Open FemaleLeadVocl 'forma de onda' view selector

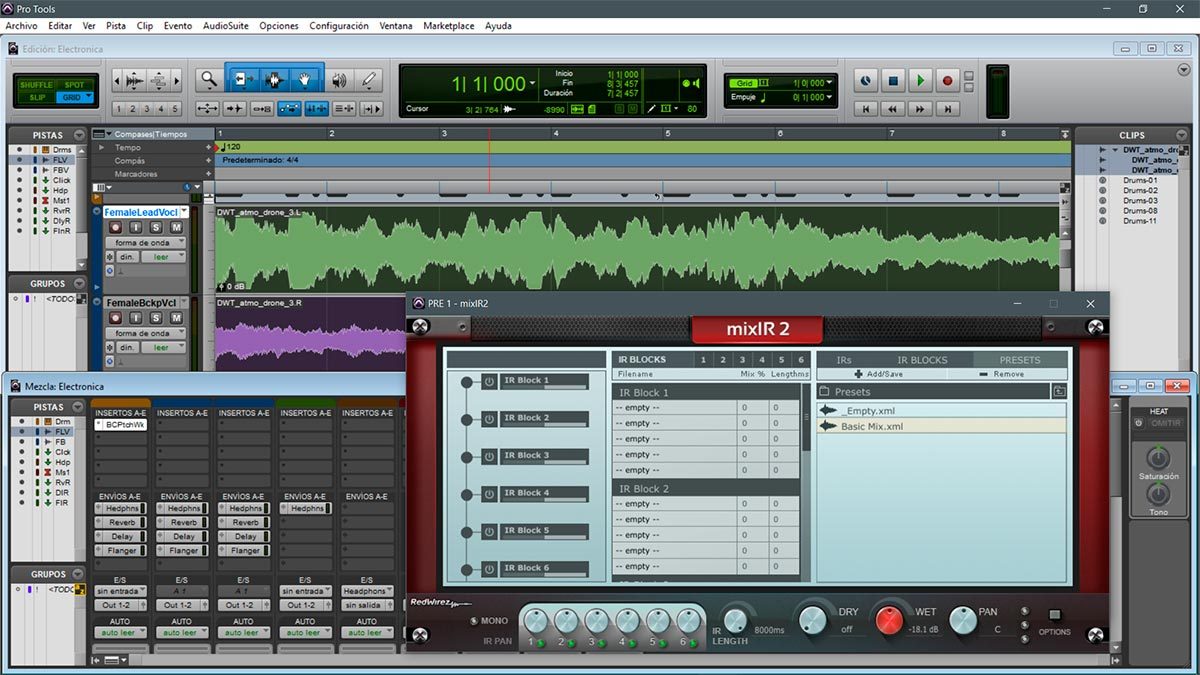click(146, 243)
